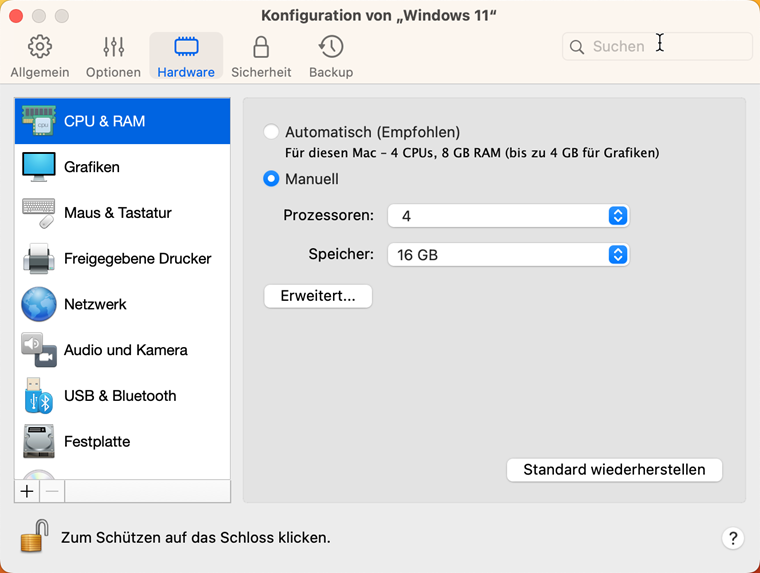760x573 pixels.
Task: Open the Sicherheit tab
Action: (261, 56)
